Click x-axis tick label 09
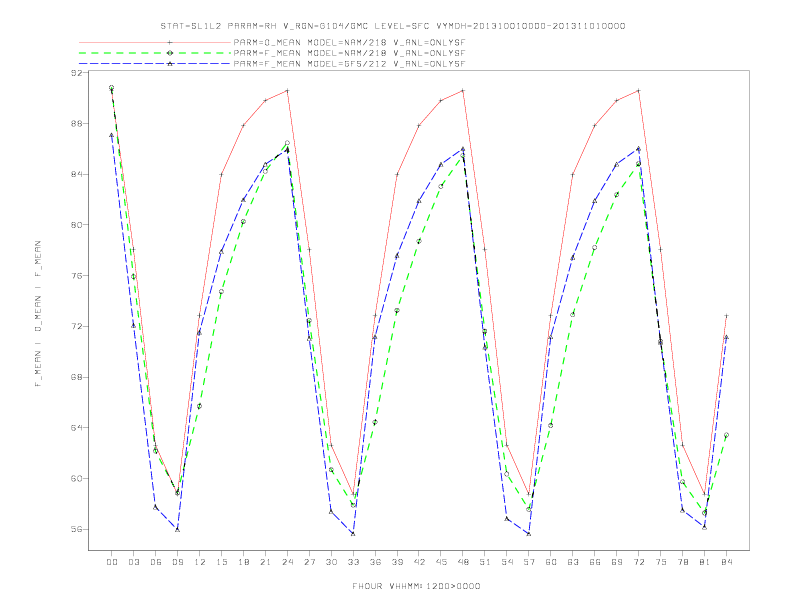 coord(177,562)
